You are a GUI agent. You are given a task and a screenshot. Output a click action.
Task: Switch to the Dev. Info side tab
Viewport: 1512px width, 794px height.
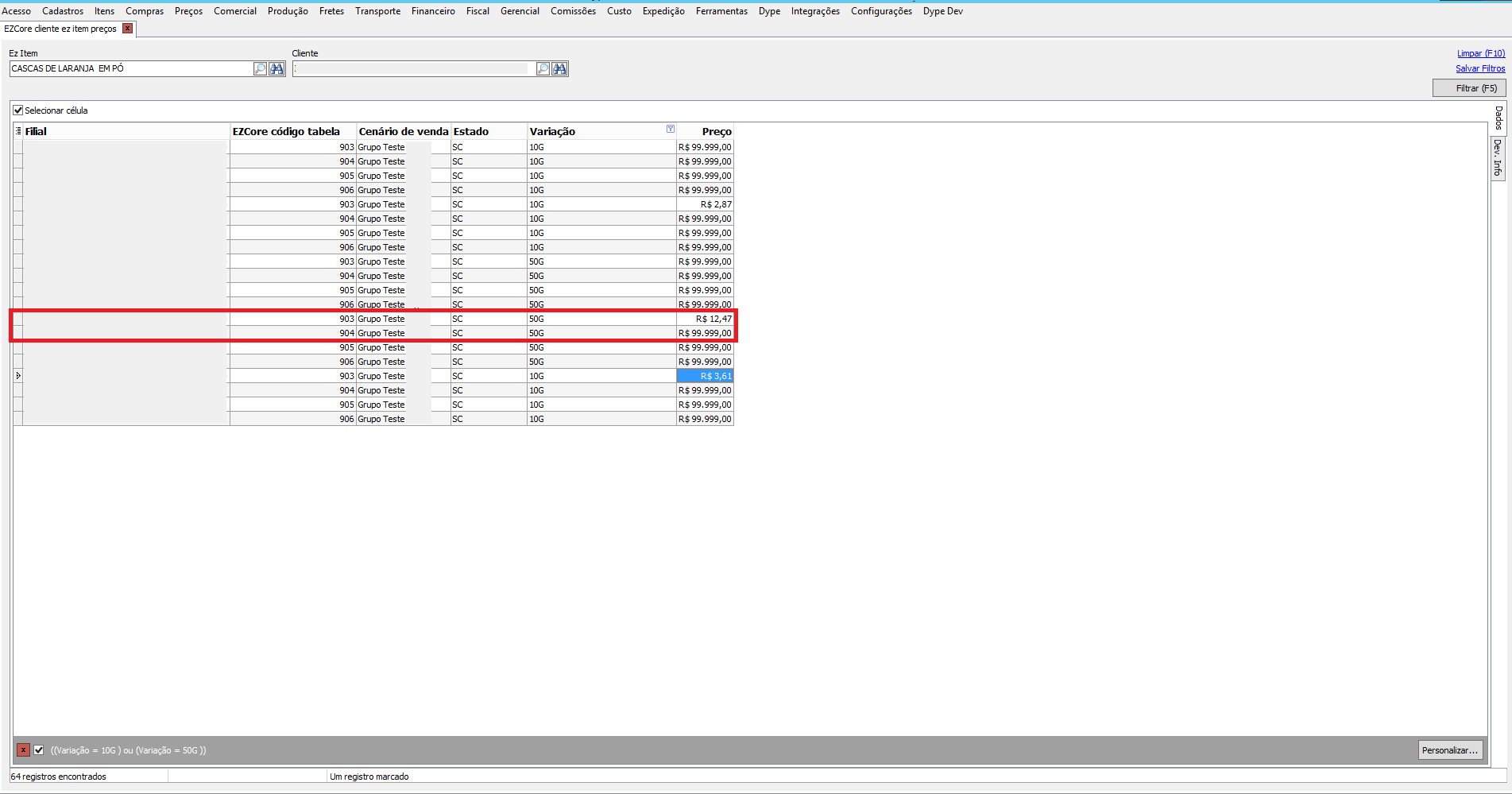[x=1498, y=157]
